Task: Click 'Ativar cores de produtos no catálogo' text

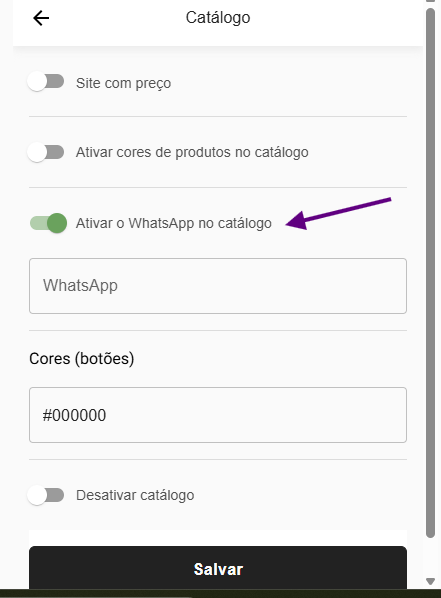Action: [192, 152]
